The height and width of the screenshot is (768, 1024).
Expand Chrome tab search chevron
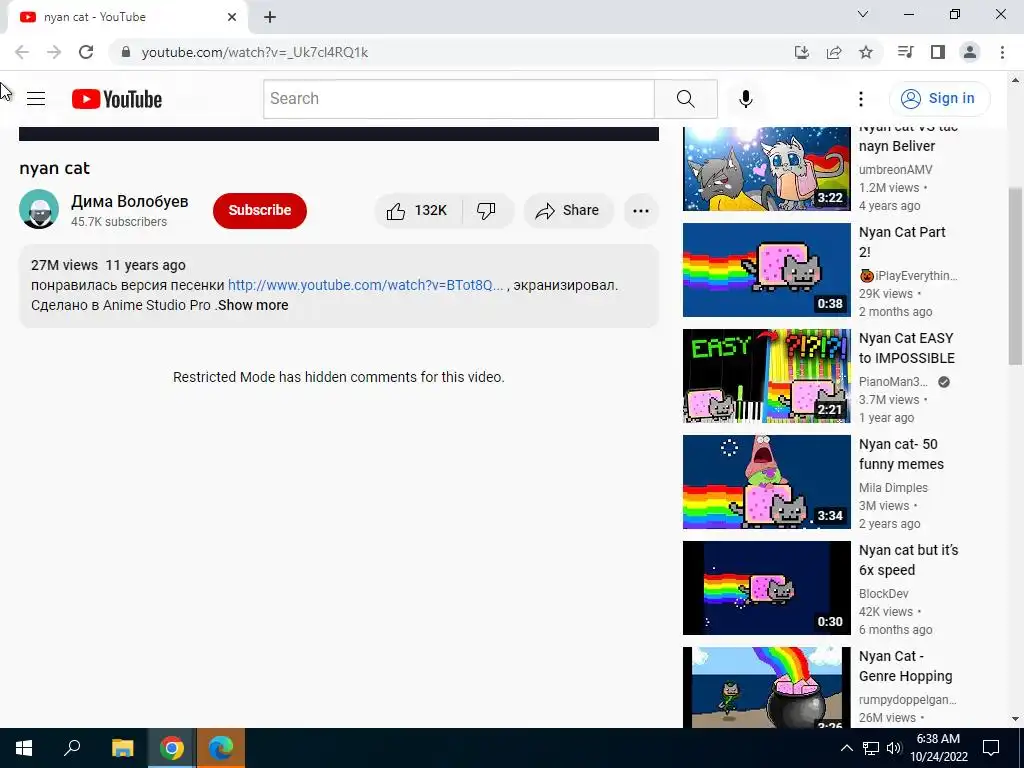point(863,14)
